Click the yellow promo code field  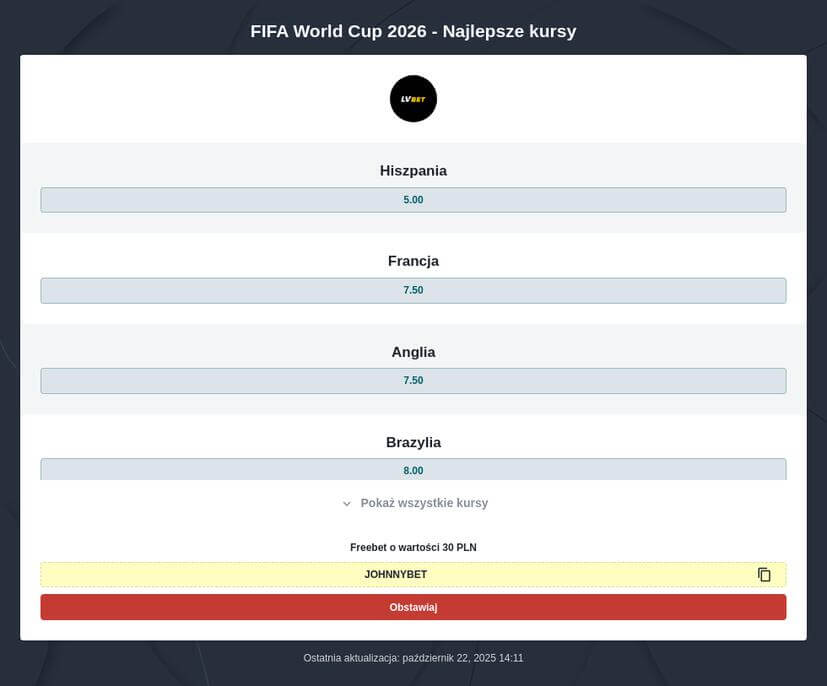[560, 575]
